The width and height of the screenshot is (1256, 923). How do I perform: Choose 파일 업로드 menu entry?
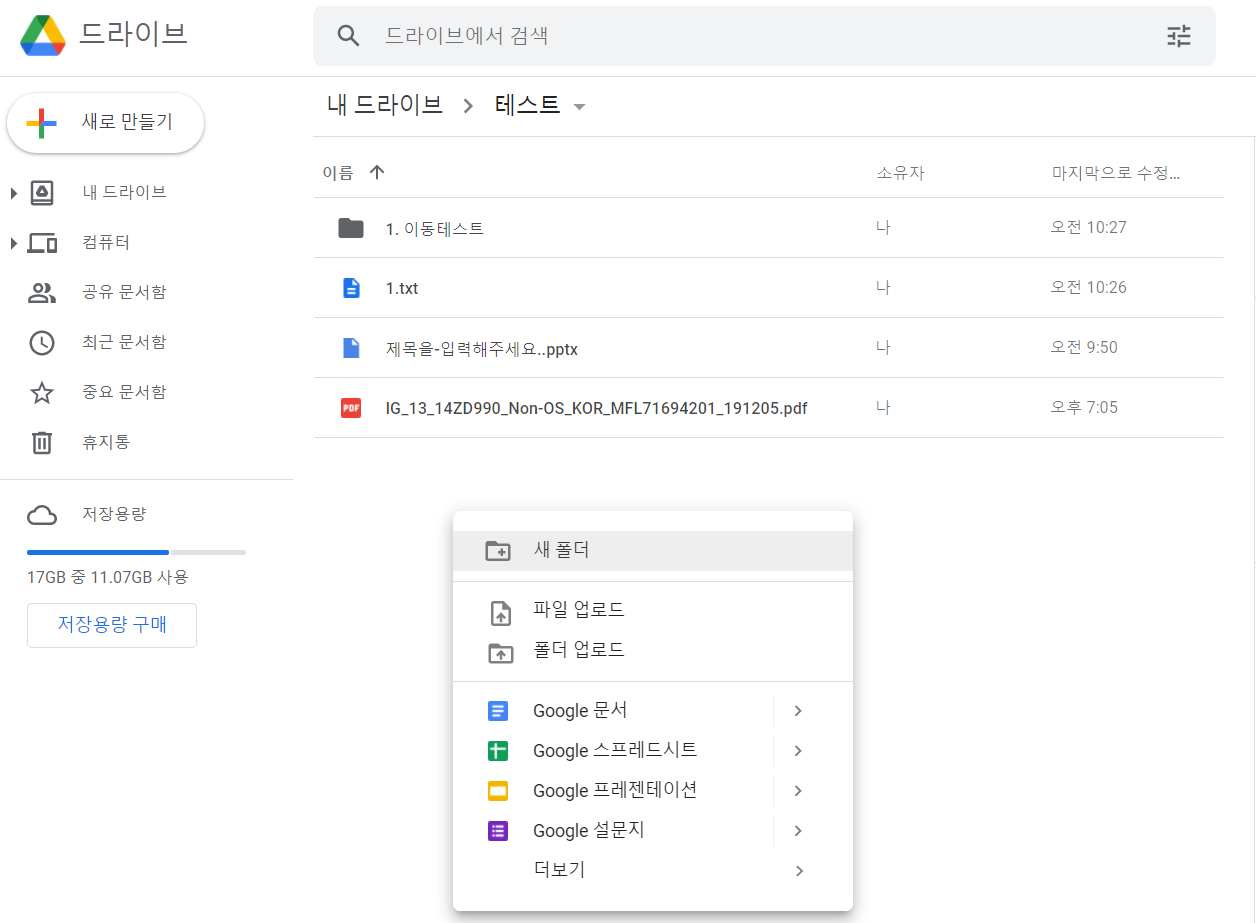653,610
